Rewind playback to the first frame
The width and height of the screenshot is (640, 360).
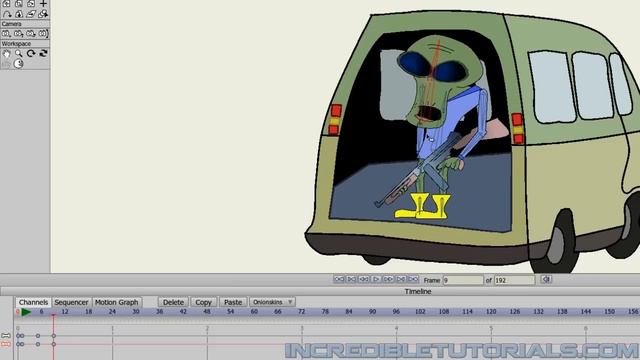coord(339,279)
